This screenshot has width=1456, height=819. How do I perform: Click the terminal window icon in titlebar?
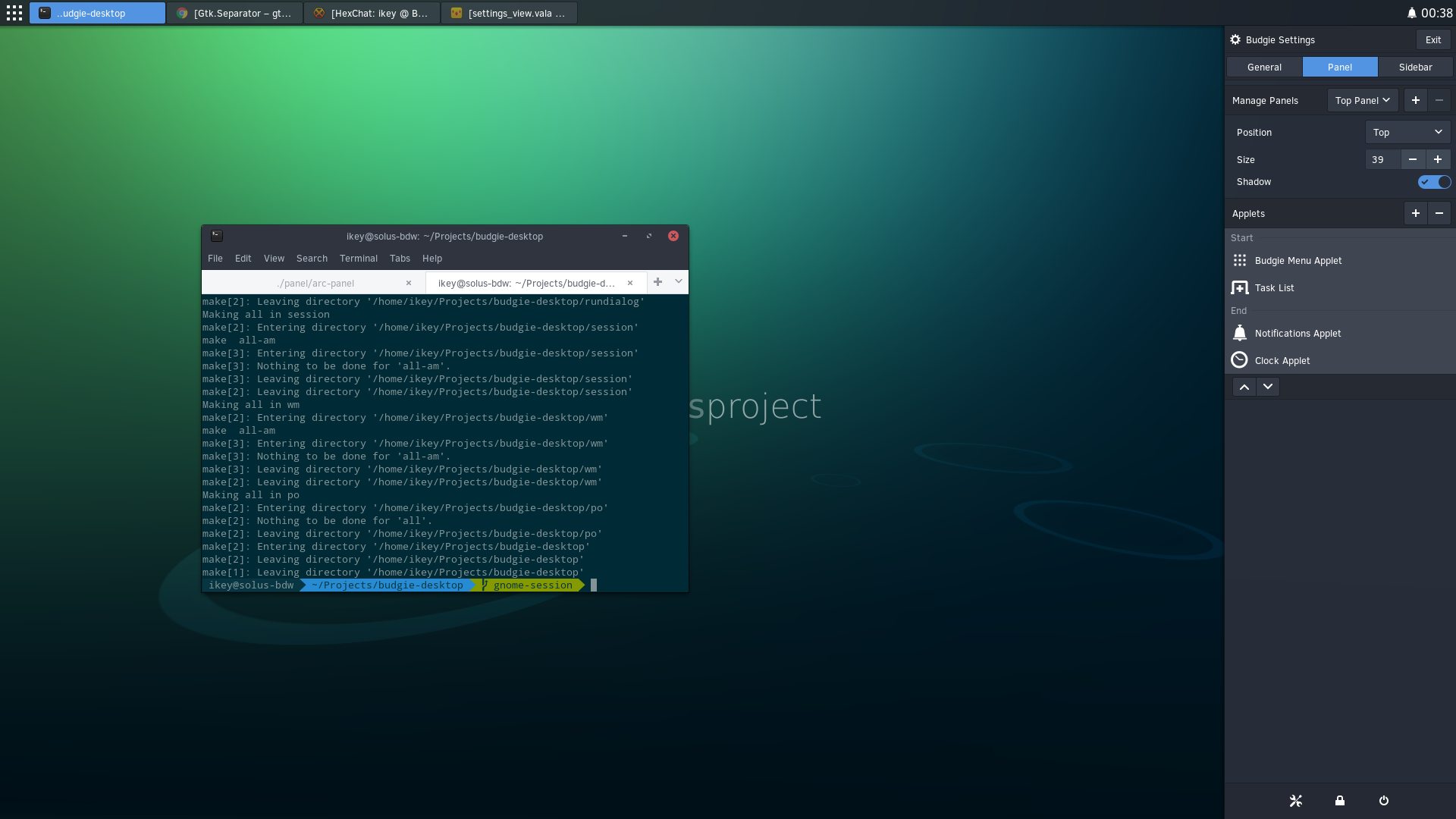point(217,236)
